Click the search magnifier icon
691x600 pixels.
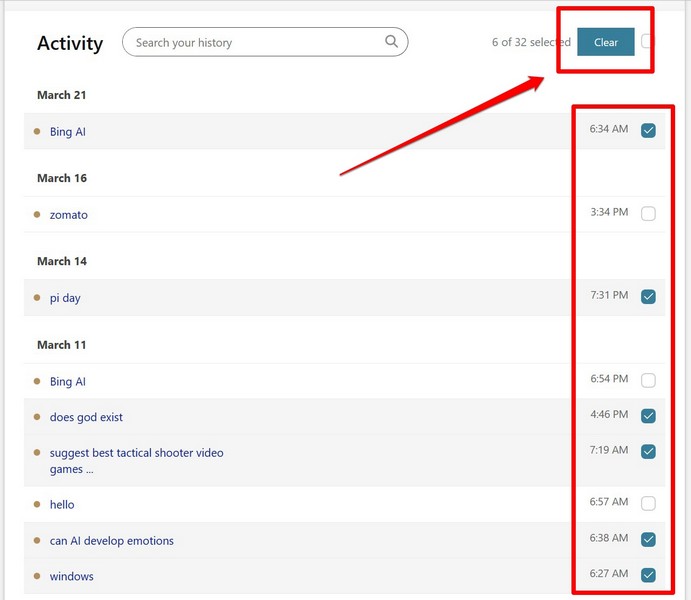coord(391,42)
